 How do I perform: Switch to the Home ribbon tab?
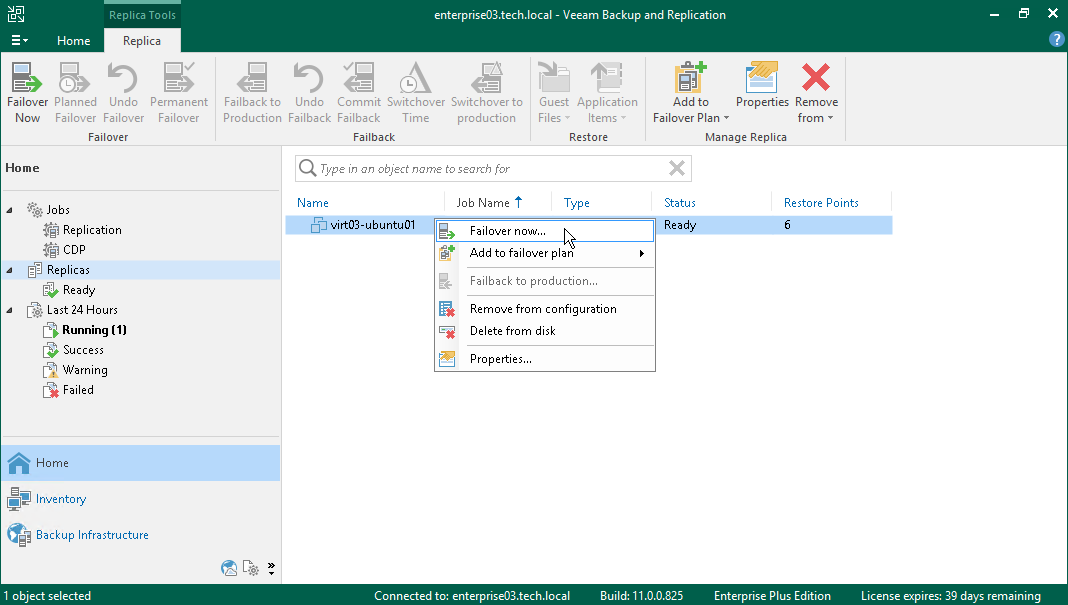(74, 41)
